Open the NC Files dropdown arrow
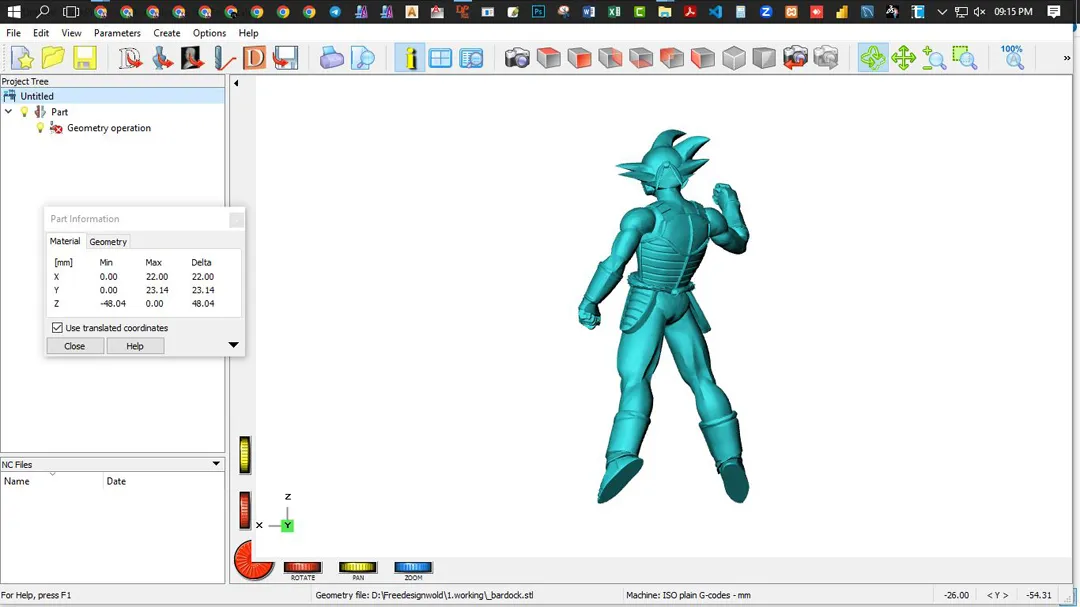The image size is (1080, 607). point(216,464)
